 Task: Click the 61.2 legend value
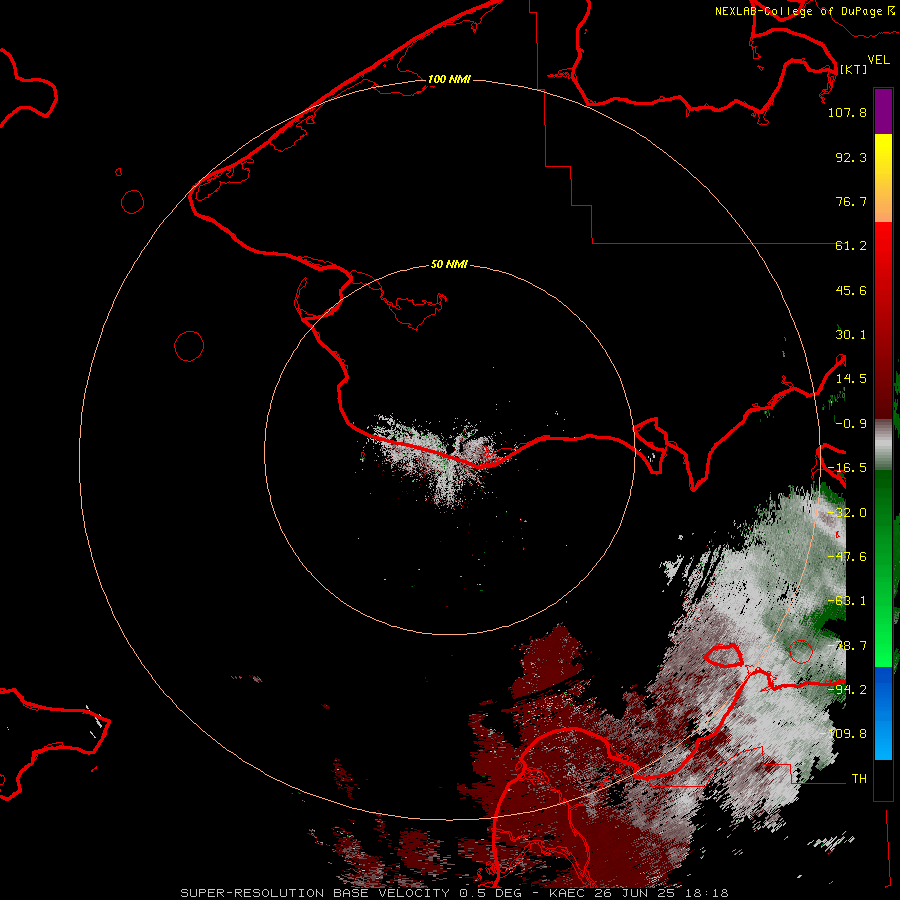851,246
